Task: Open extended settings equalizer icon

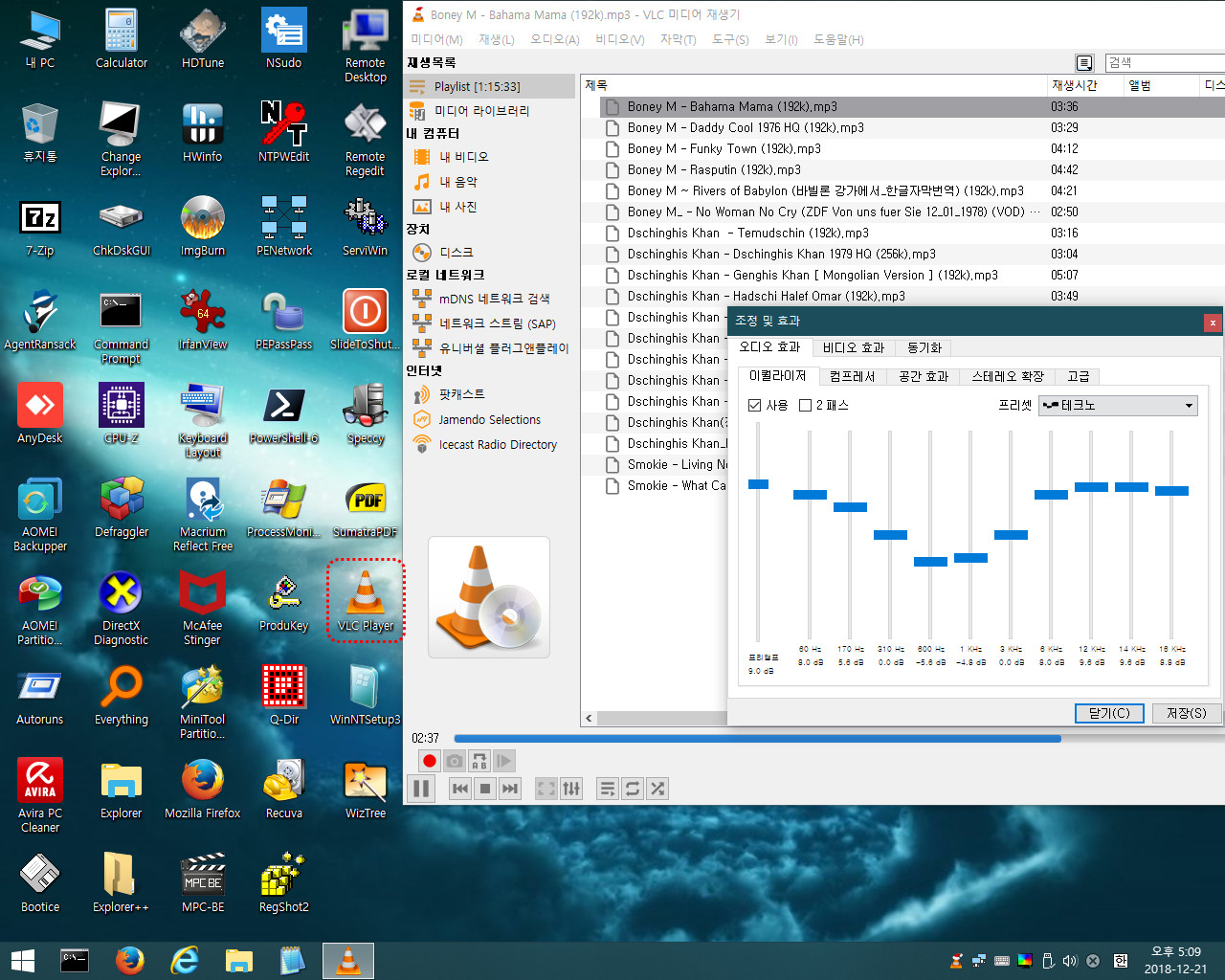Action: pos(571,789)
